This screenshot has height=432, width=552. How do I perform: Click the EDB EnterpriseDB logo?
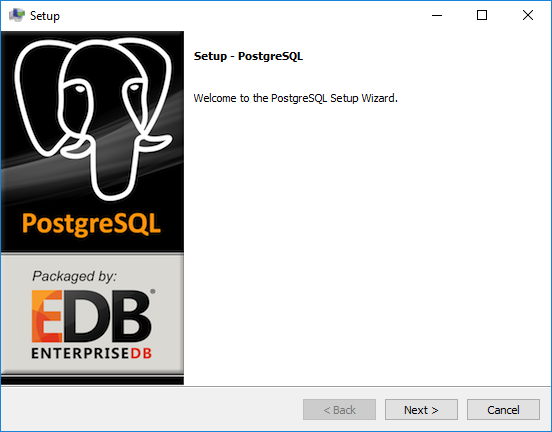click(93, 324)
